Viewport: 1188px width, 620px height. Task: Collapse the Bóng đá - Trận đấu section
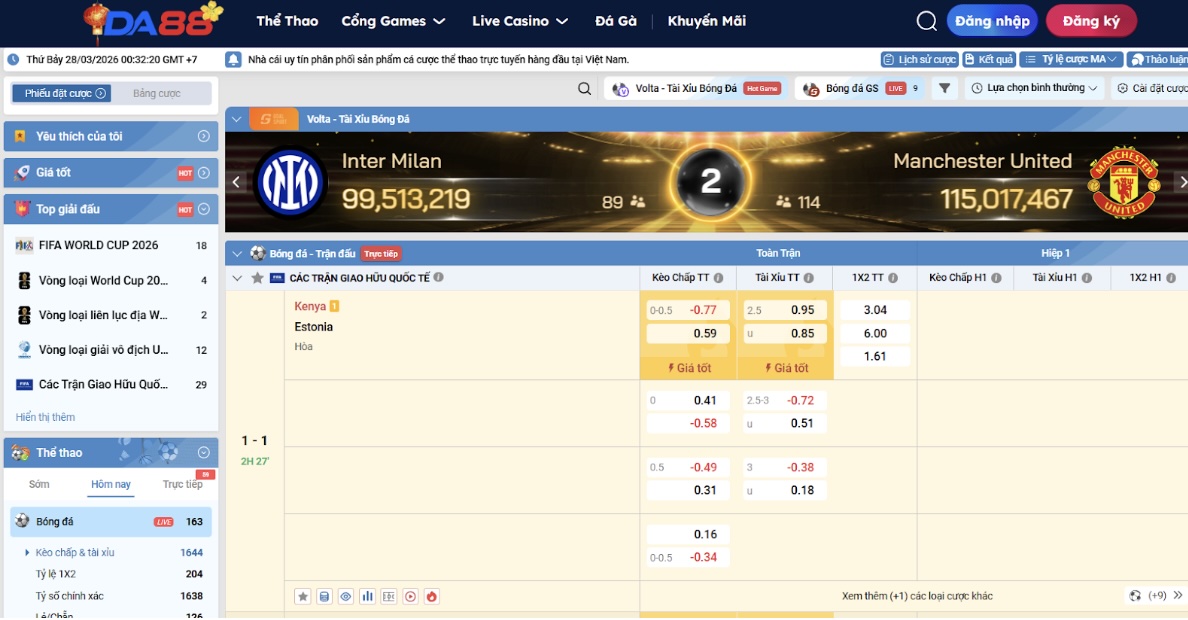click(236, 254)
